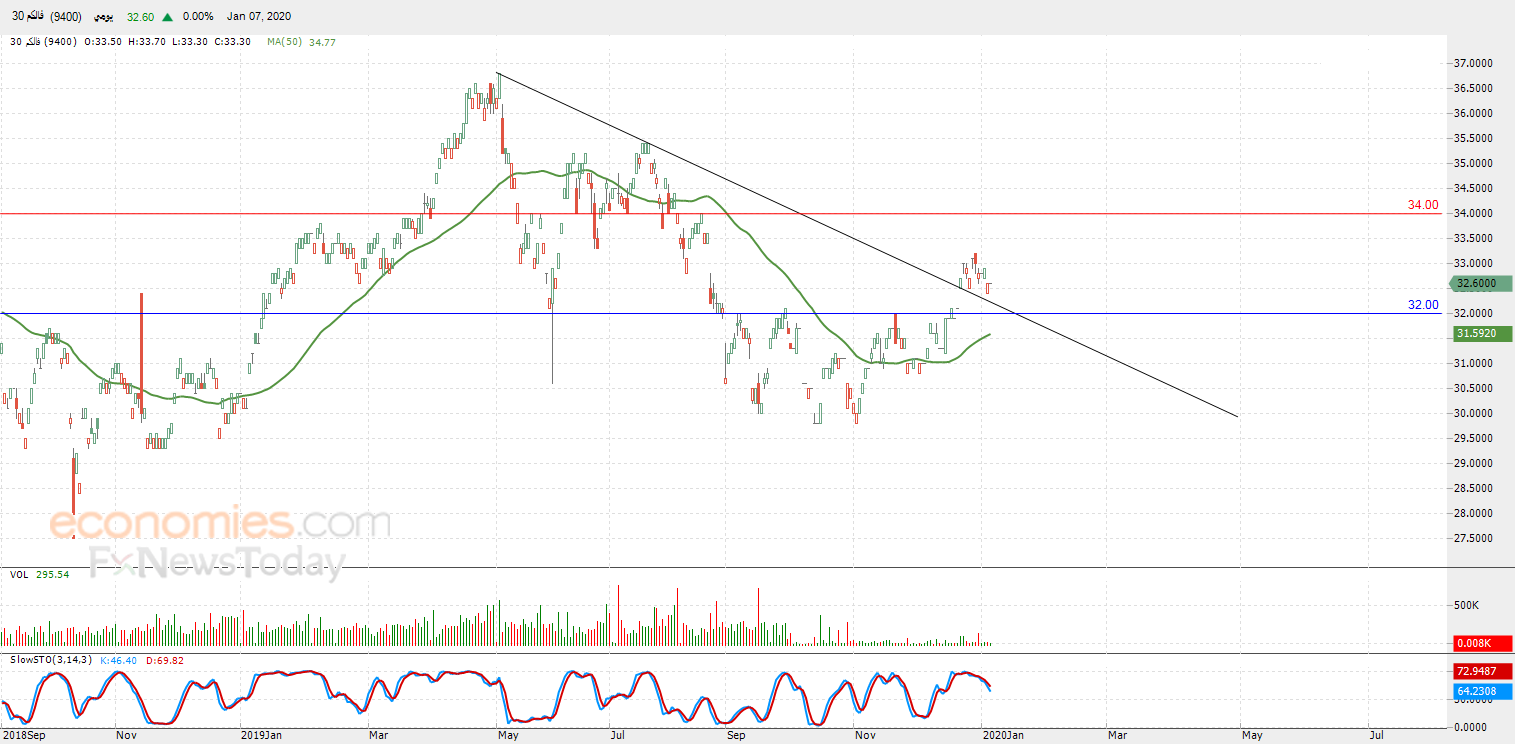Click the VOL 295.54 volume label

click(x=40, y=575)
